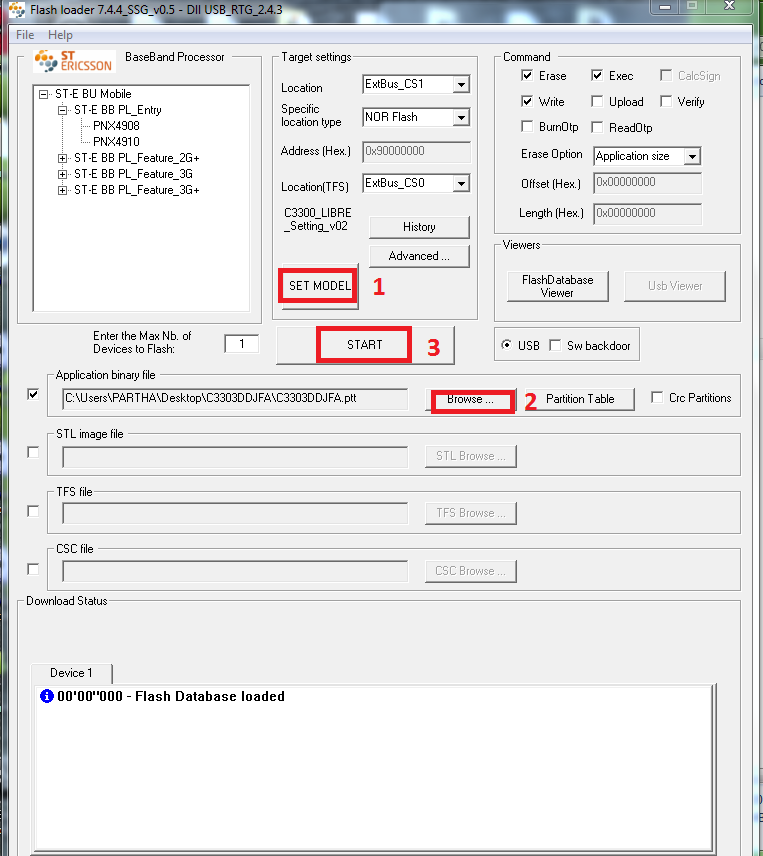Click the Offset (Hex.) field
This screenshot has height=856, width=763.
click(x=647, y=183)
